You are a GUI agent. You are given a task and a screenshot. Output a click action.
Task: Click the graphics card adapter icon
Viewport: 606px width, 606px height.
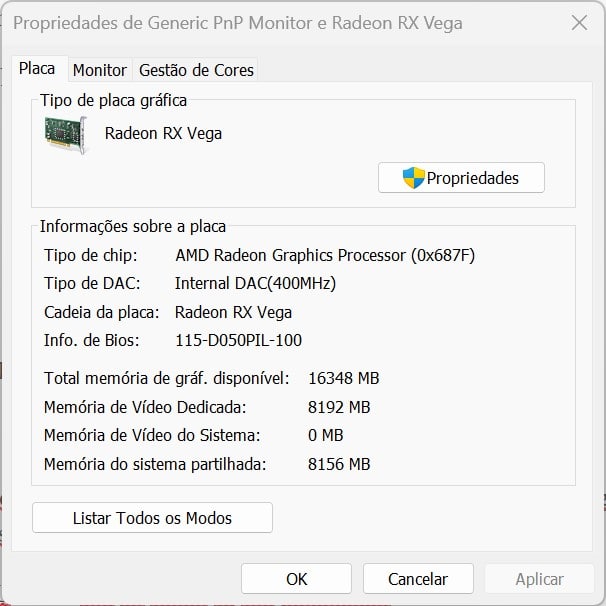click(x=65, y=134)
